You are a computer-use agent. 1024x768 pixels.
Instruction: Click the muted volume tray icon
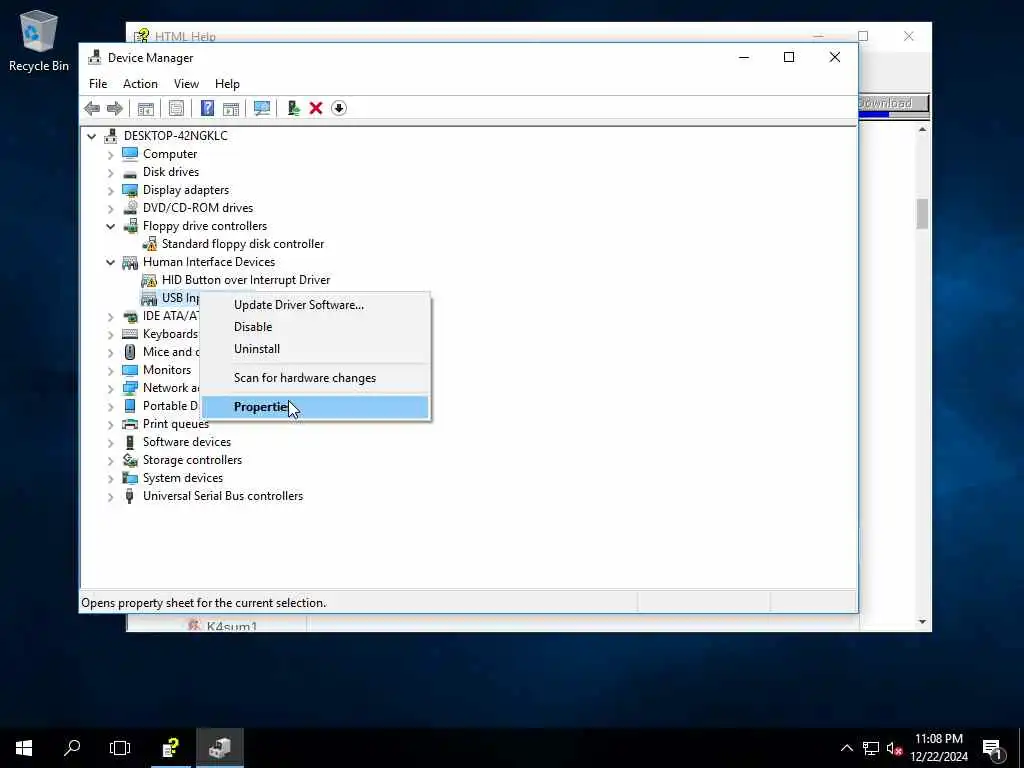[894, 749]
